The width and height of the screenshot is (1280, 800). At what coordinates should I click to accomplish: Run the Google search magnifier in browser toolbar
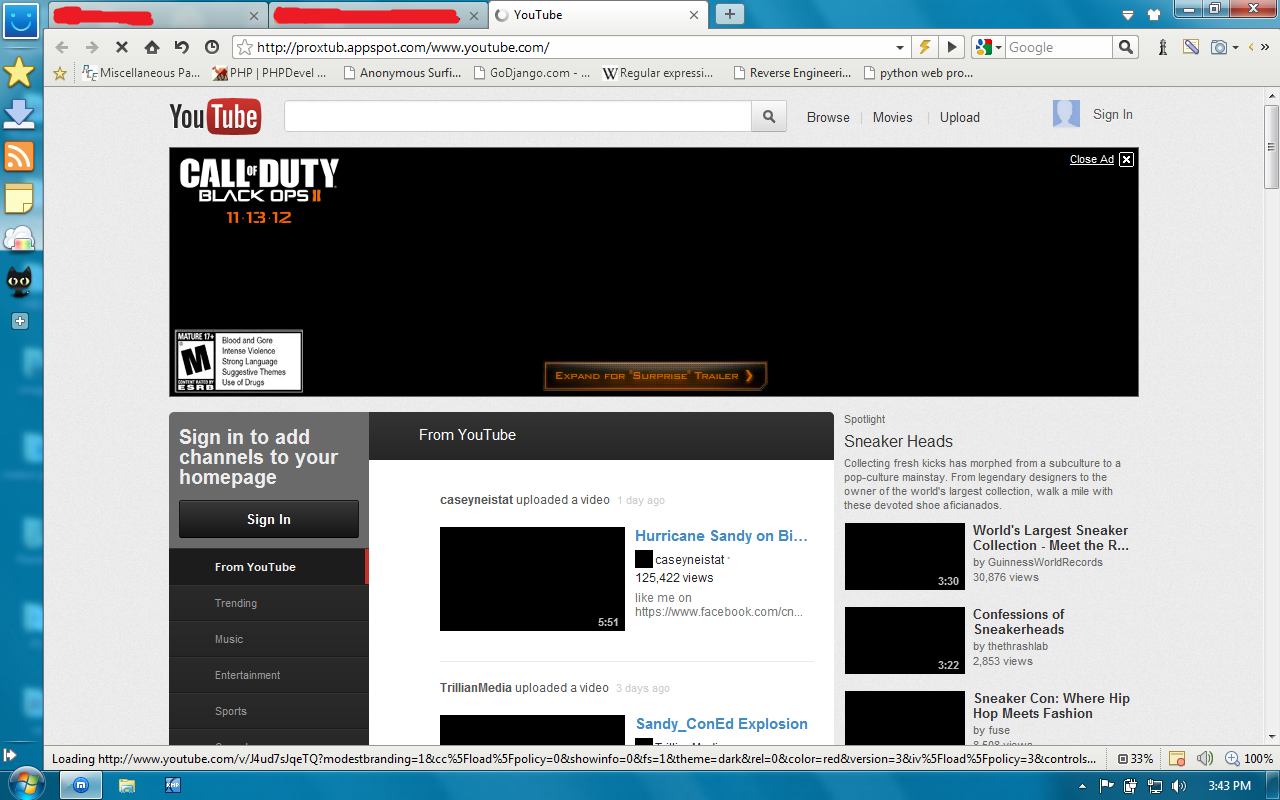point(1126,47)
